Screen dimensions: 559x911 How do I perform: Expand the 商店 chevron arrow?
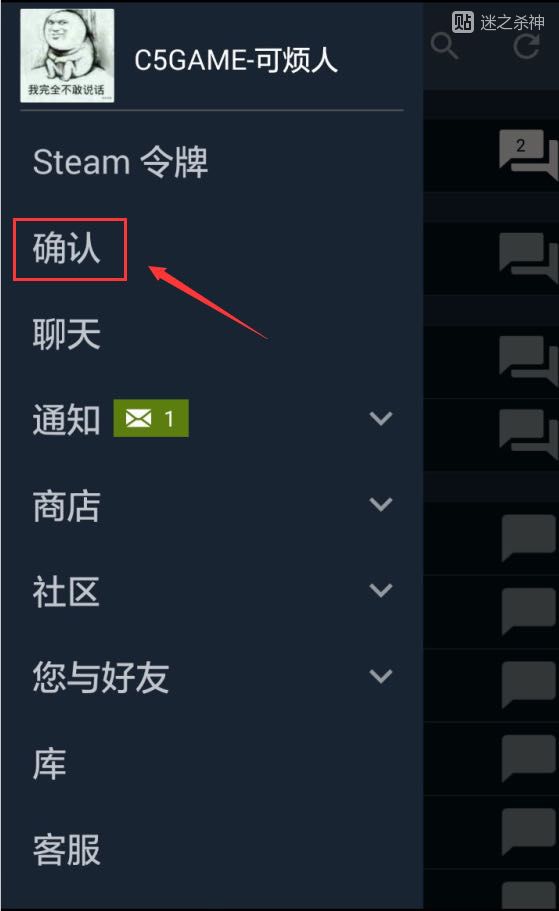coord(381,504)
